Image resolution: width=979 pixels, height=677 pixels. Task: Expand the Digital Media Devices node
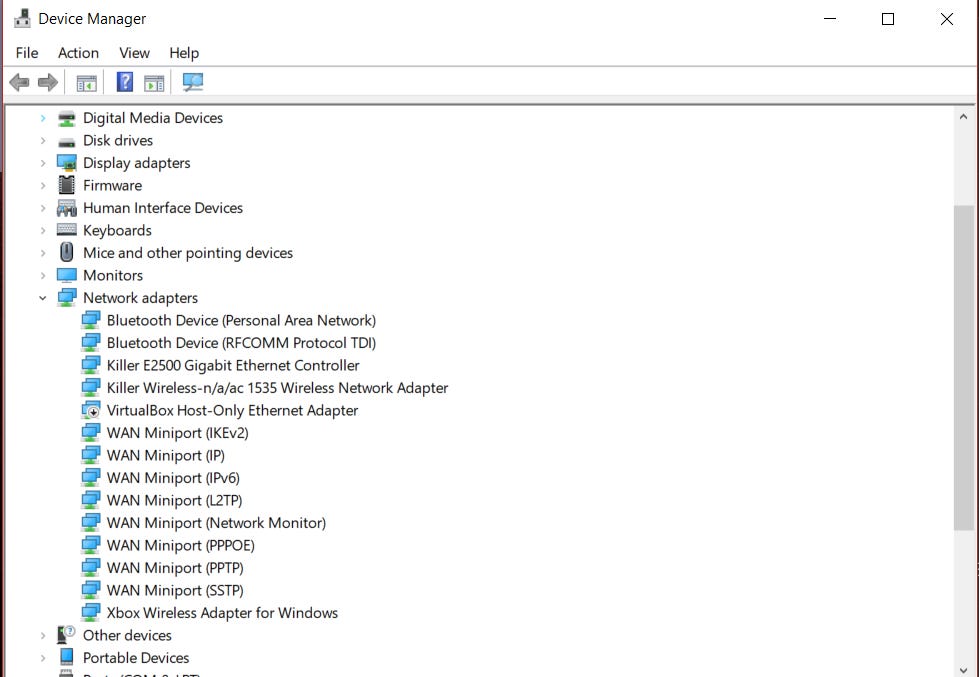point(42,118)
